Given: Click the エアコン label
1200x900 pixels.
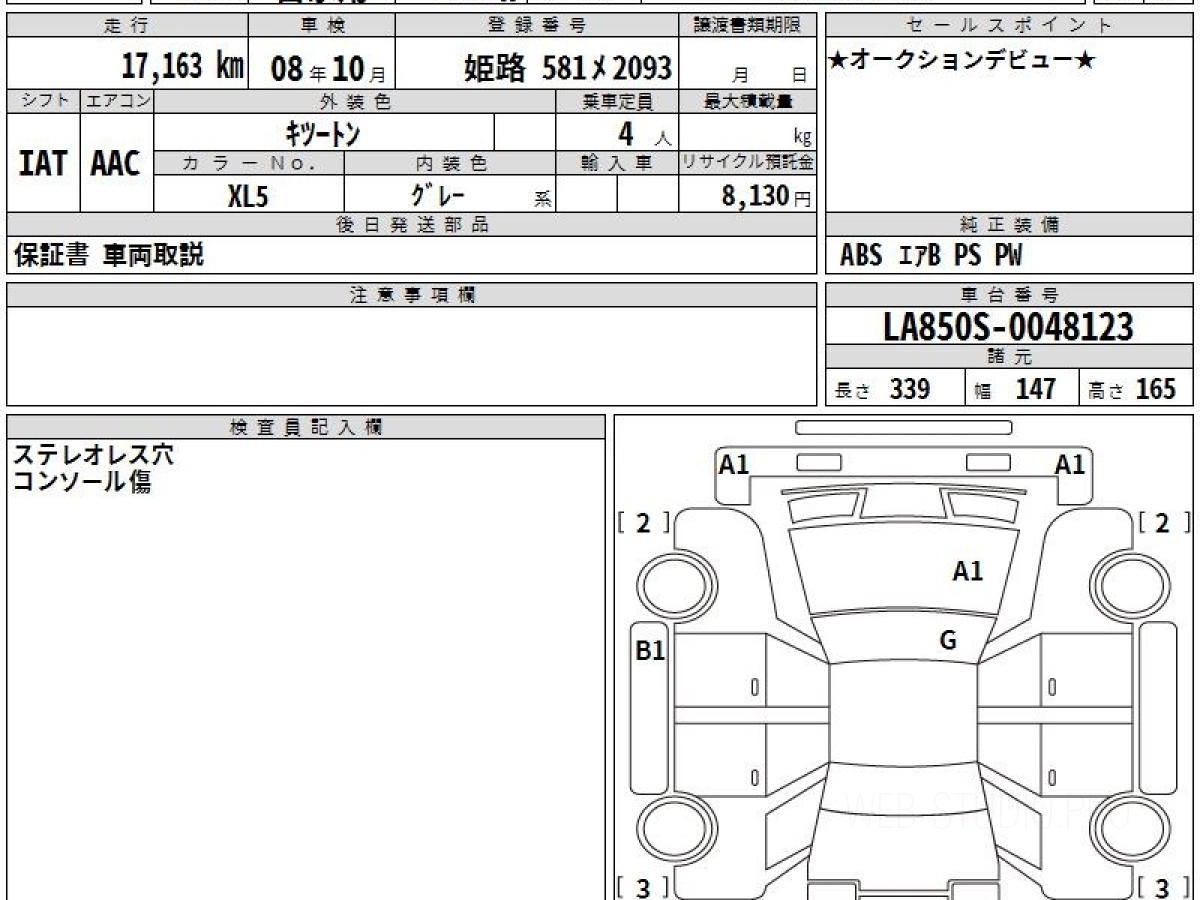Looking at the screenshot, I should tap(117, 101).
